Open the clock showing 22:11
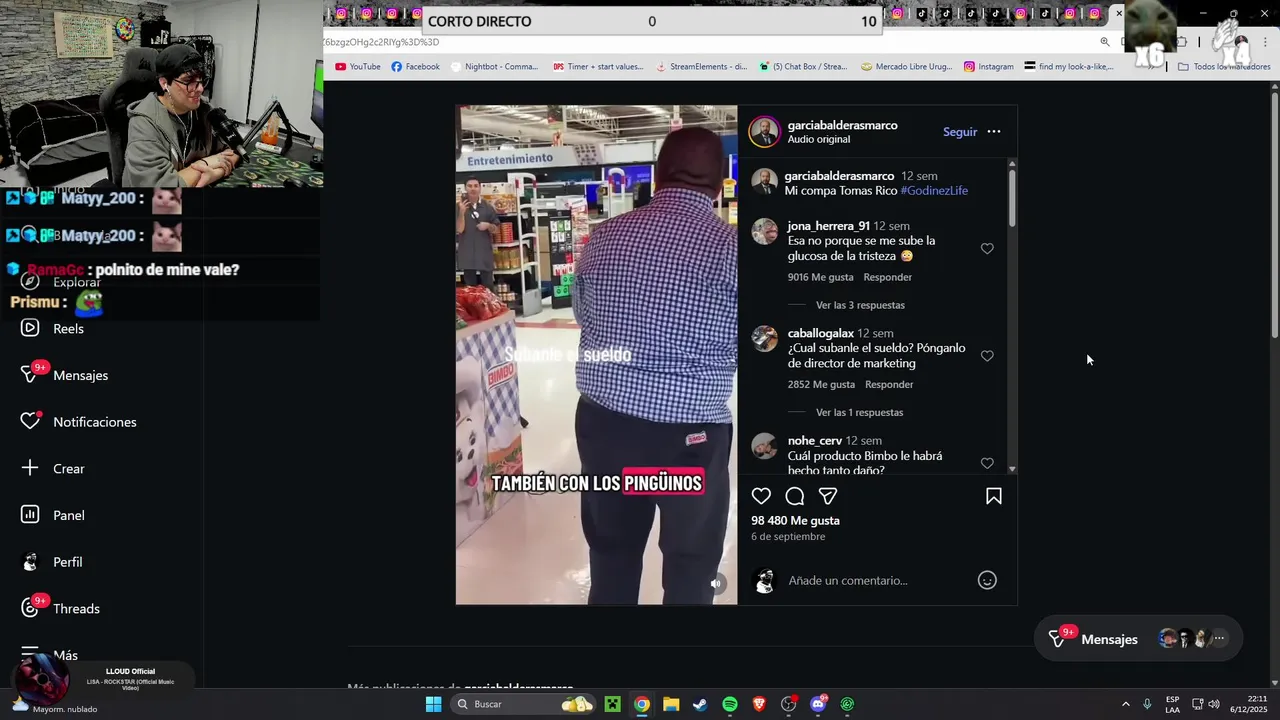Viewport: 1280px width, 720px height. point(1248,704)
